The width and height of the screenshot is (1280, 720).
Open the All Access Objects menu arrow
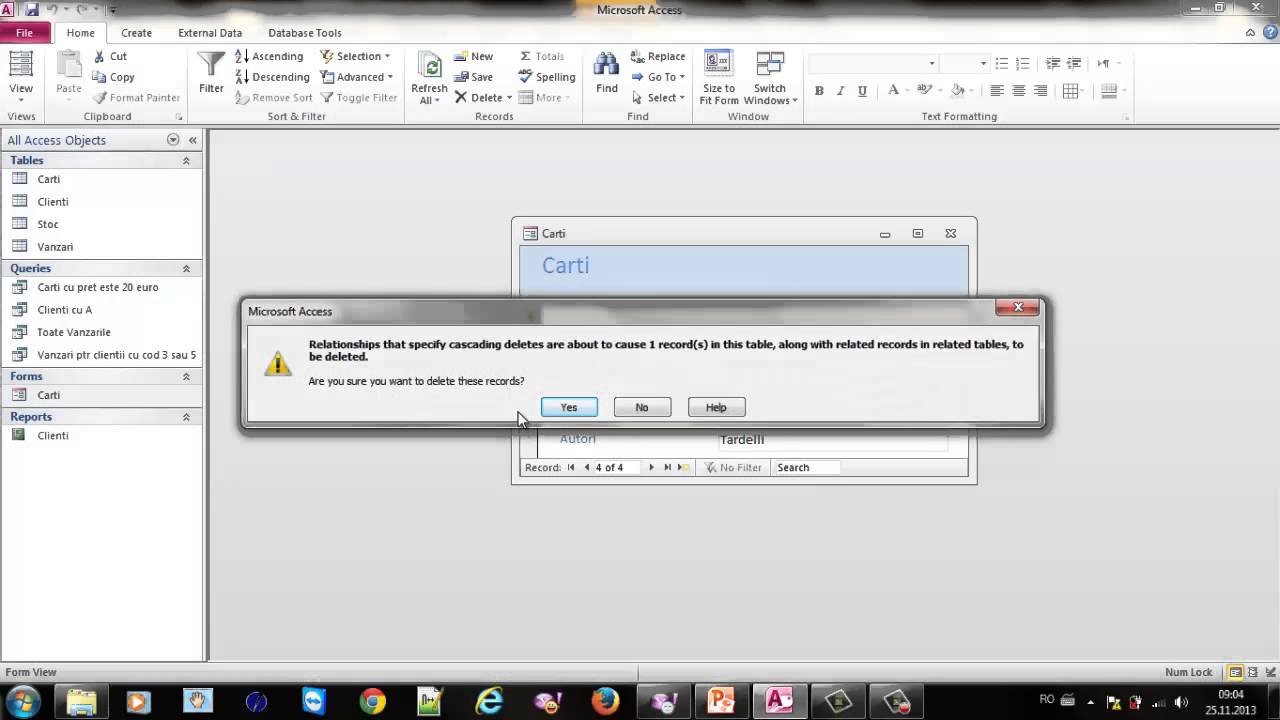(x=173, y=140)
